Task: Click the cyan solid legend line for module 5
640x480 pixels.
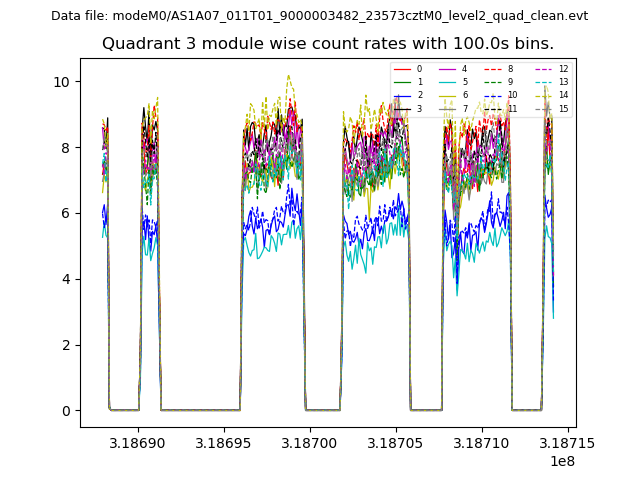Action: coord(448,82)
